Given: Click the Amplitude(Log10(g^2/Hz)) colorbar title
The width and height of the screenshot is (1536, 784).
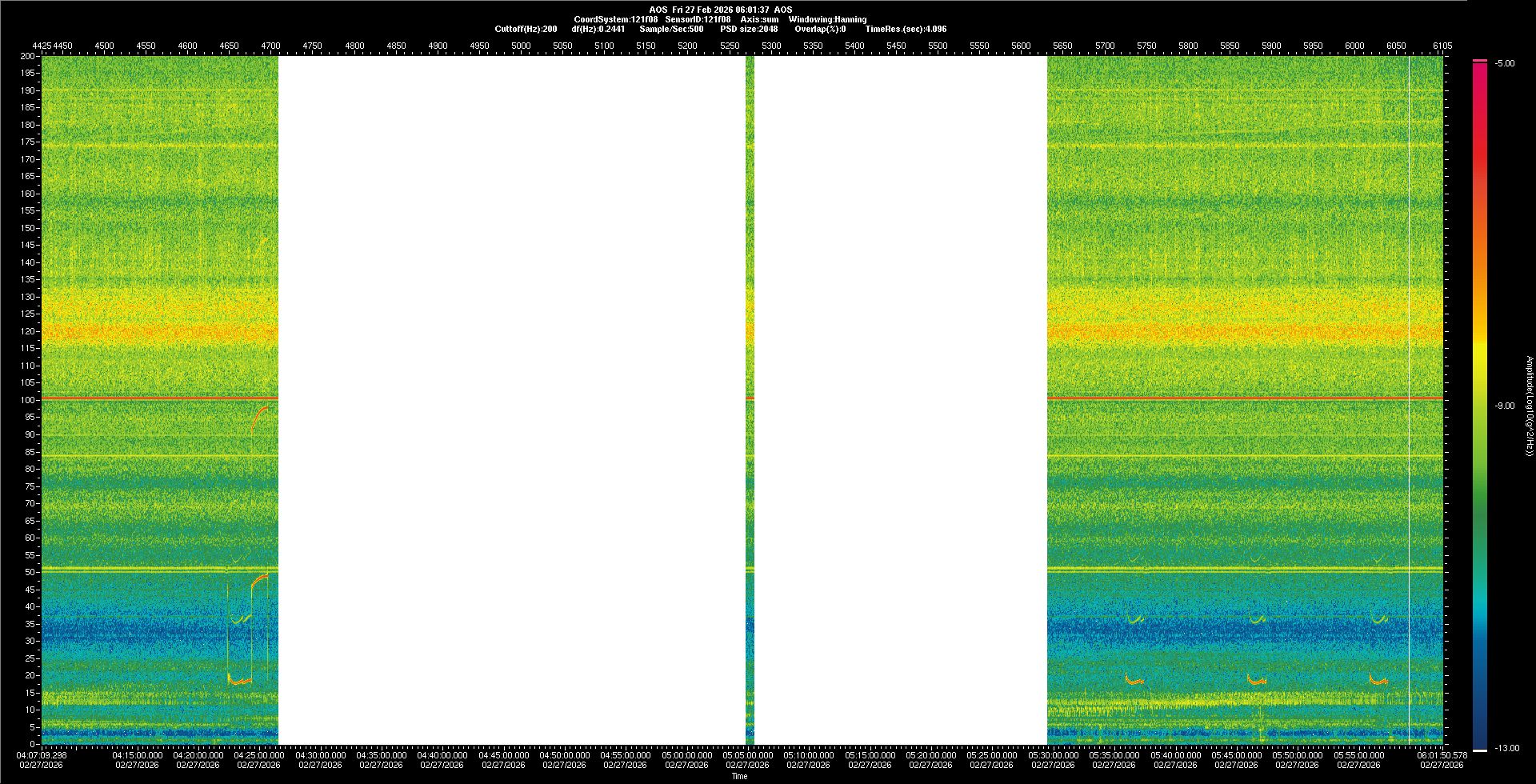Looking at the screenshot, I should [1529, 406].
